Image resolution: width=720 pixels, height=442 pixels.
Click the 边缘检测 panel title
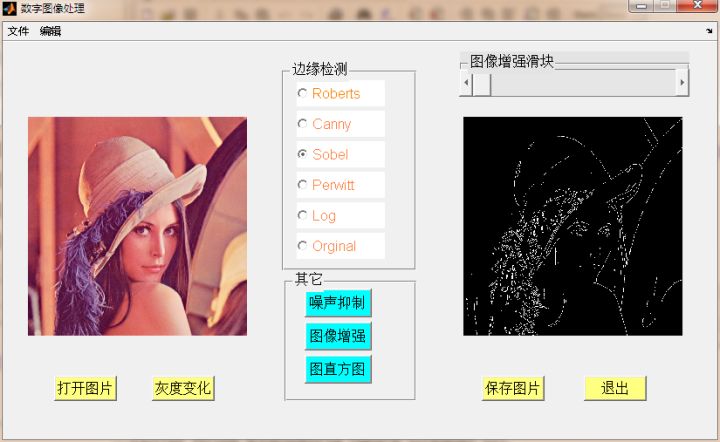coord(320,69)
